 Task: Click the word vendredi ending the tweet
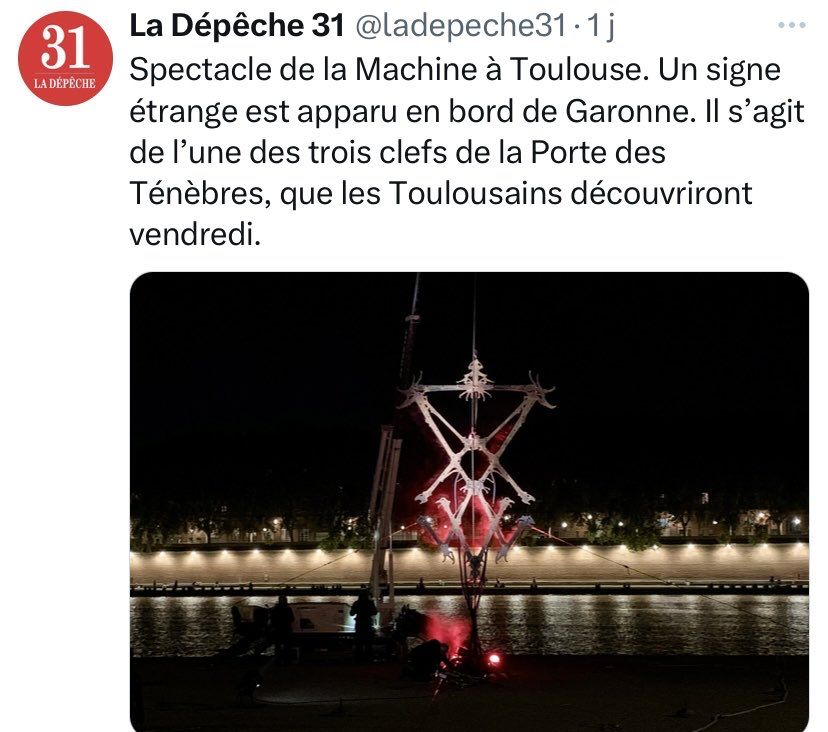coord(195,234)
